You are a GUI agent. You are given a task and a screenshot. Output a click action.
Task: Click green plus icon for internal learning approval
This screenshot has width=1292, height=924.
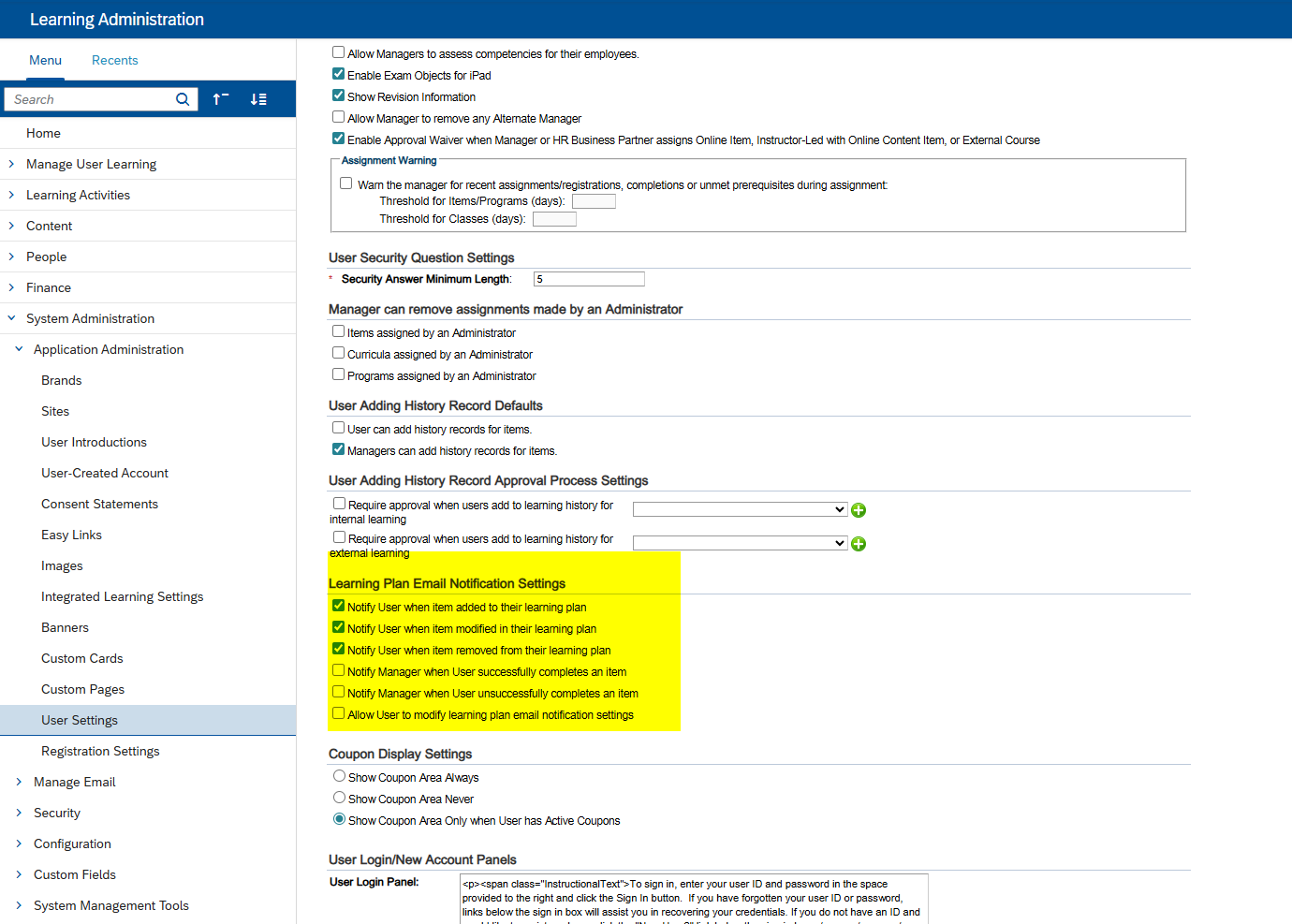859,510
